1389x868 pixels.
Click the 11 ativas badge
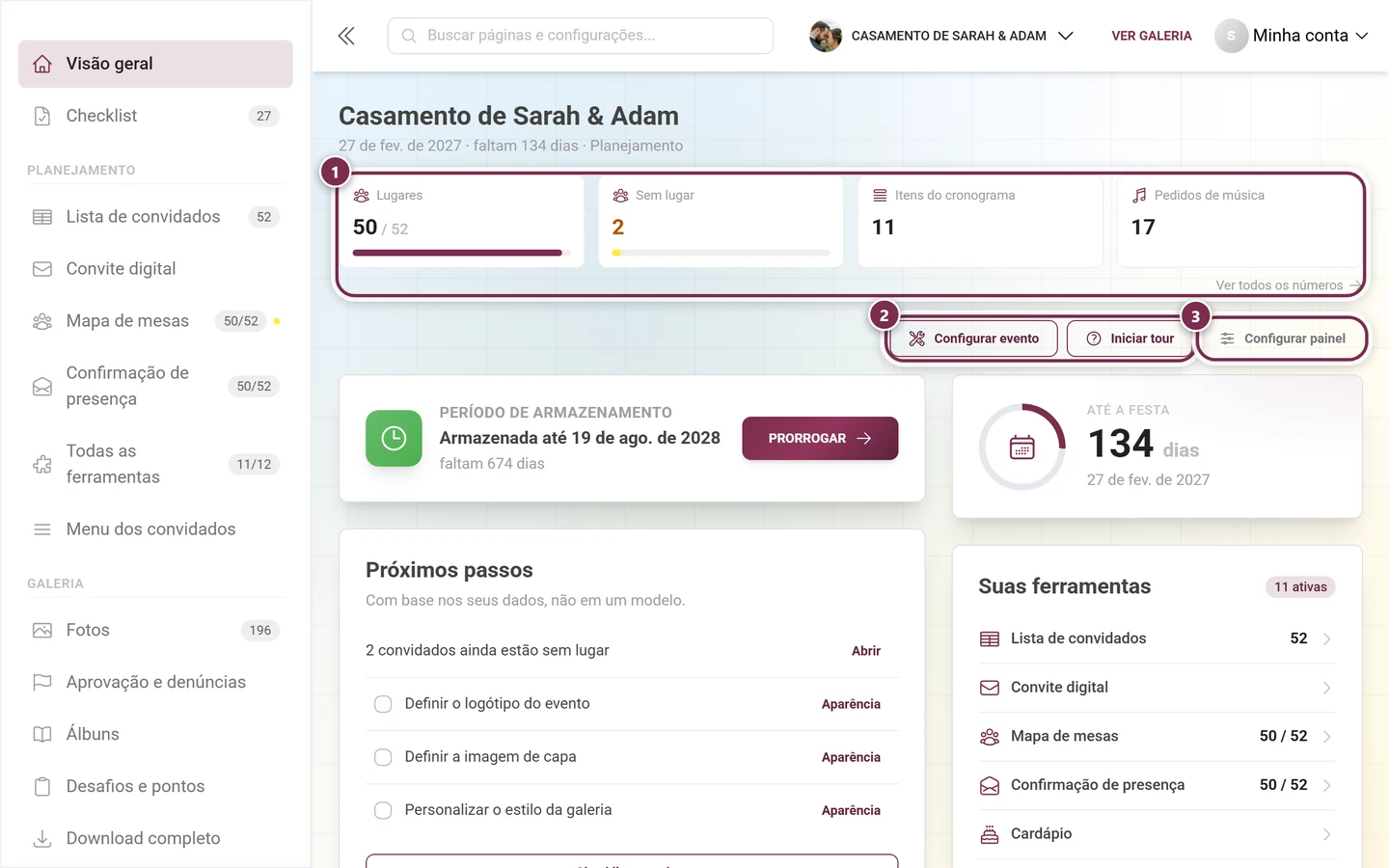coord(1300,586)
